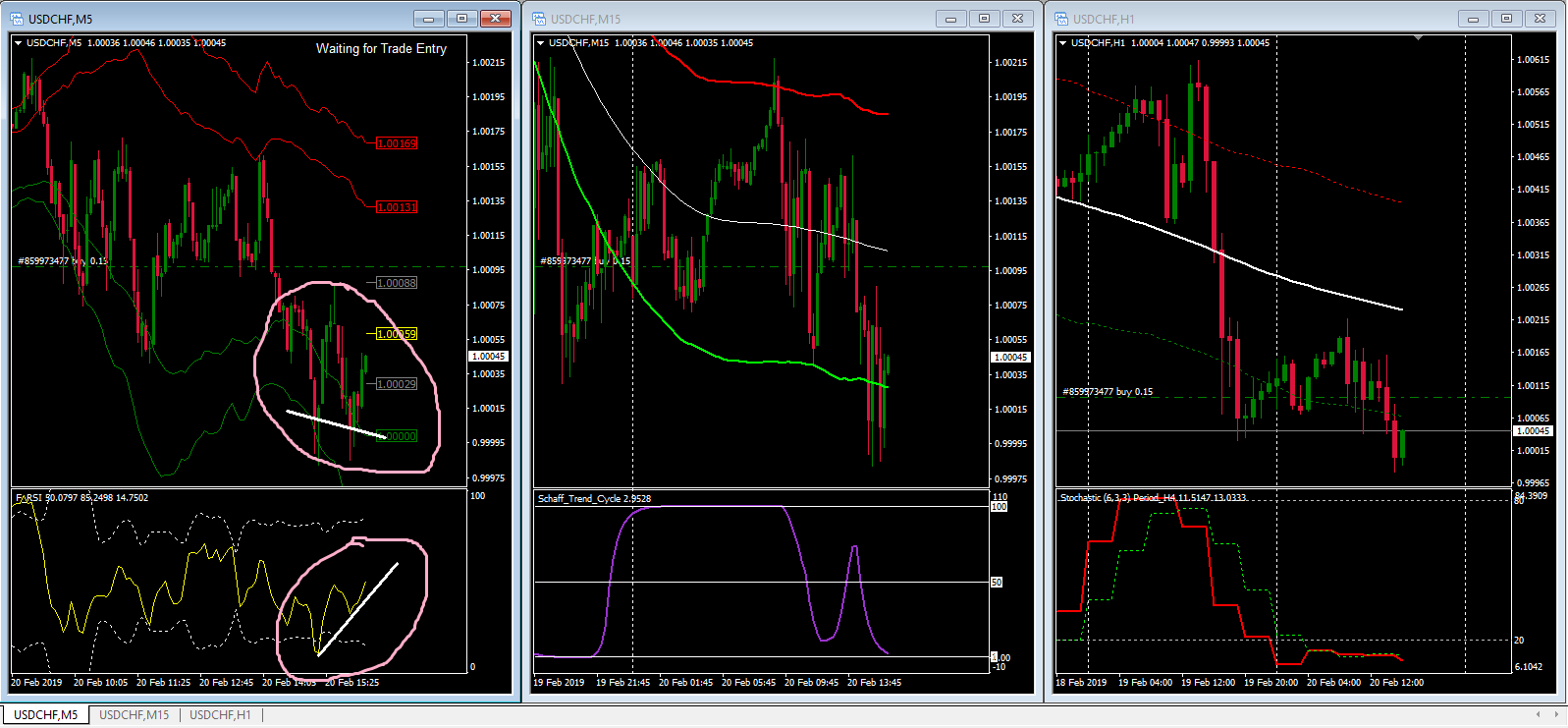Click the '18 Feb 2019' date on H1 axis
The width and height of the screenshot is (1568, 728).
coord(1081,683)
